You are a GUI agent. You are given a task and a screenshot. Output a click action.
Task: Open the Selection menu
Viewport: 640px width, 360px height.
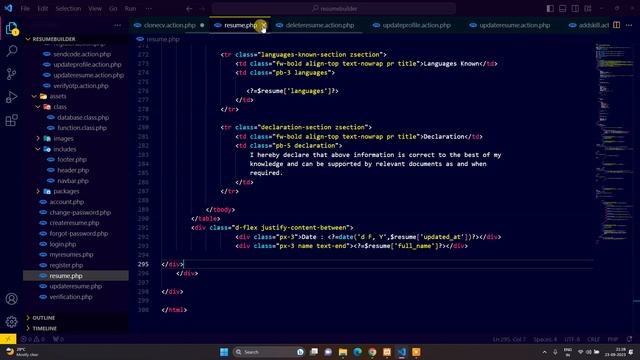(x=68, y=9)
